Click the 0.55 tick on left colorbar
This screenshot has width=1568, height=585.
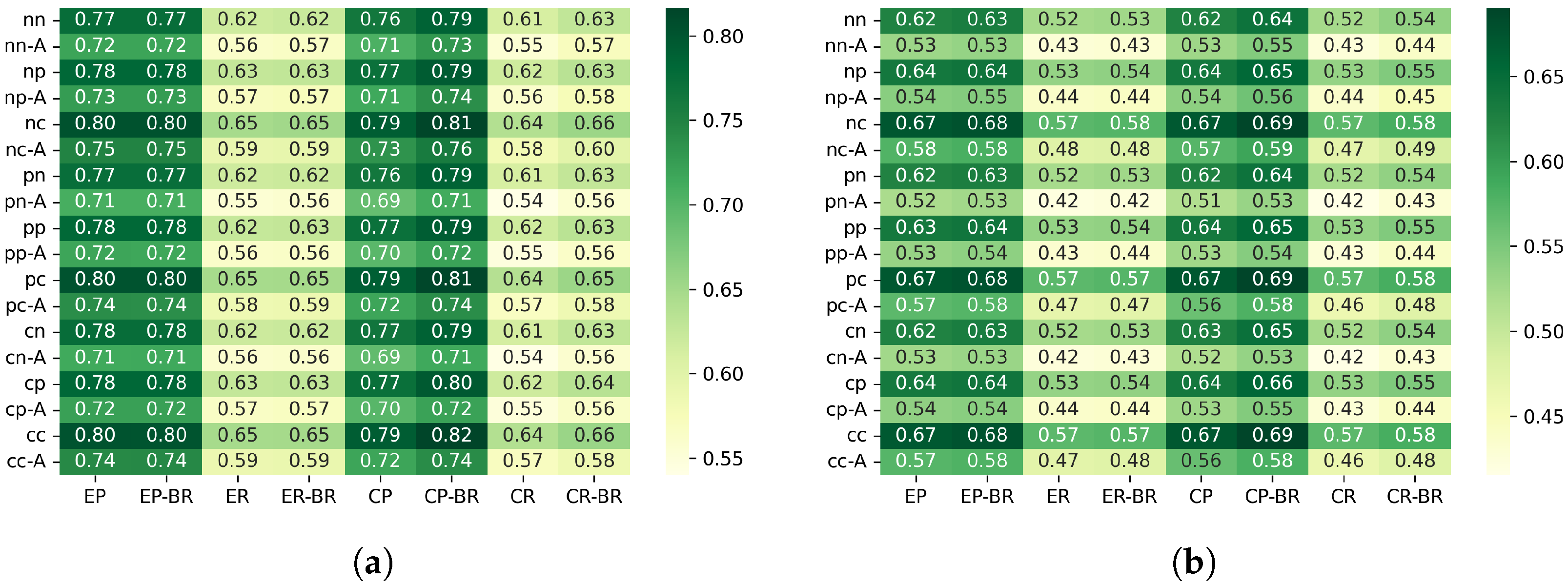coord(723,459)
